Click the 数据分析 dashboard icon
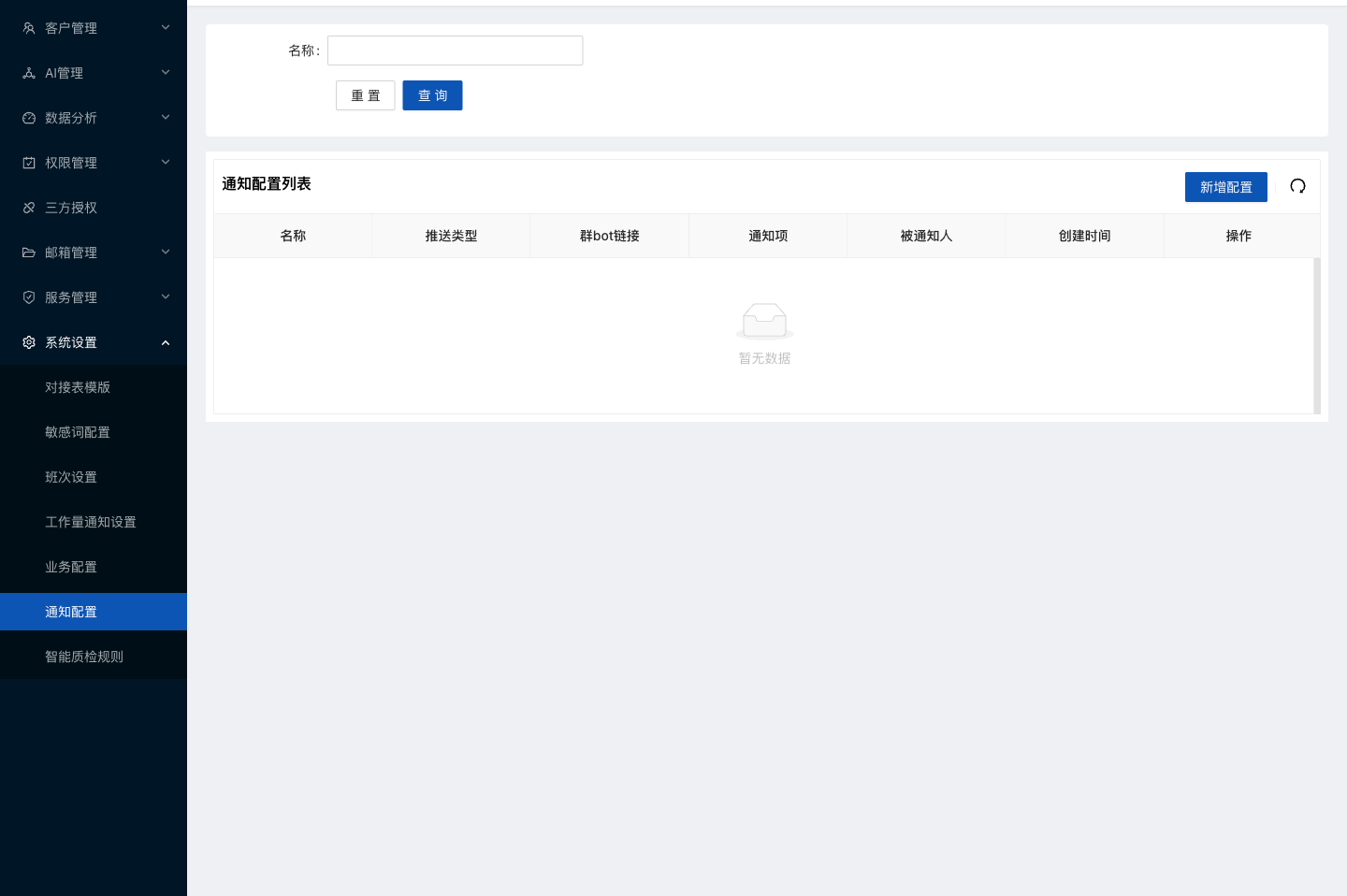The height and width of the screenshot is (896, 1347). click(29, 118)
